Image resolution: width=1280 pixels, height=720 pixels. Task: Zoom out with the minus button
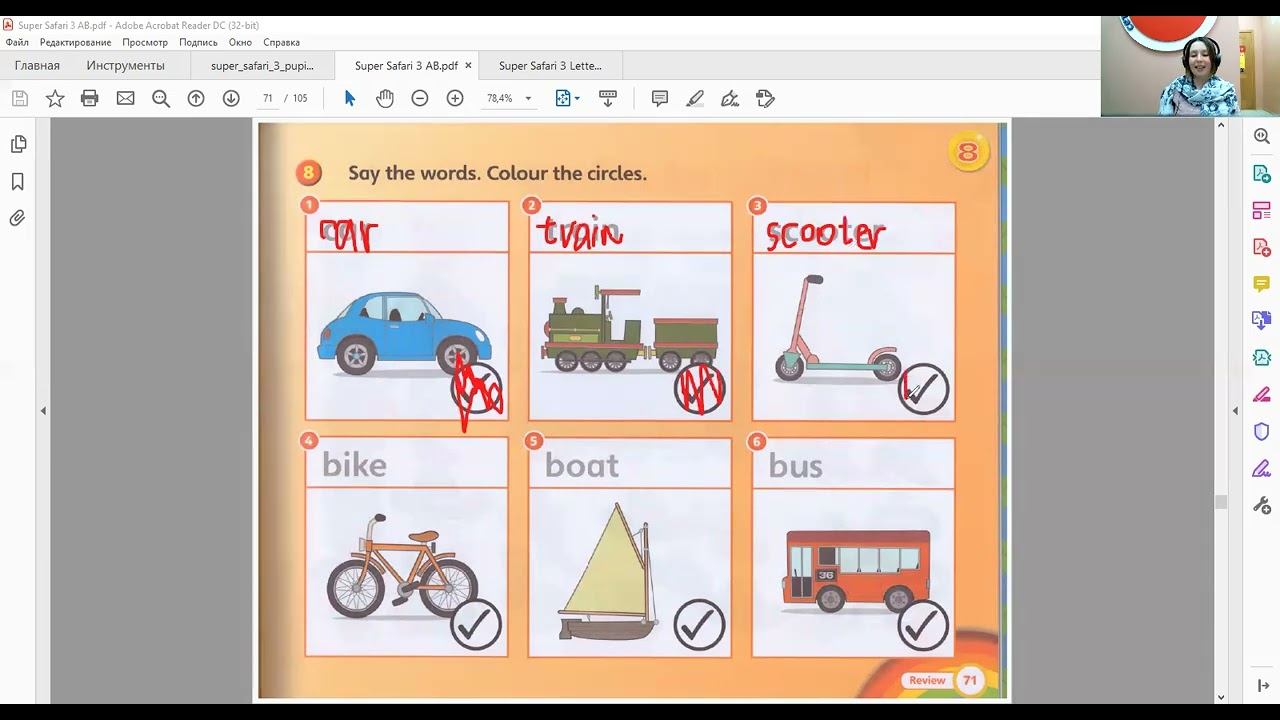coord(420,98)
